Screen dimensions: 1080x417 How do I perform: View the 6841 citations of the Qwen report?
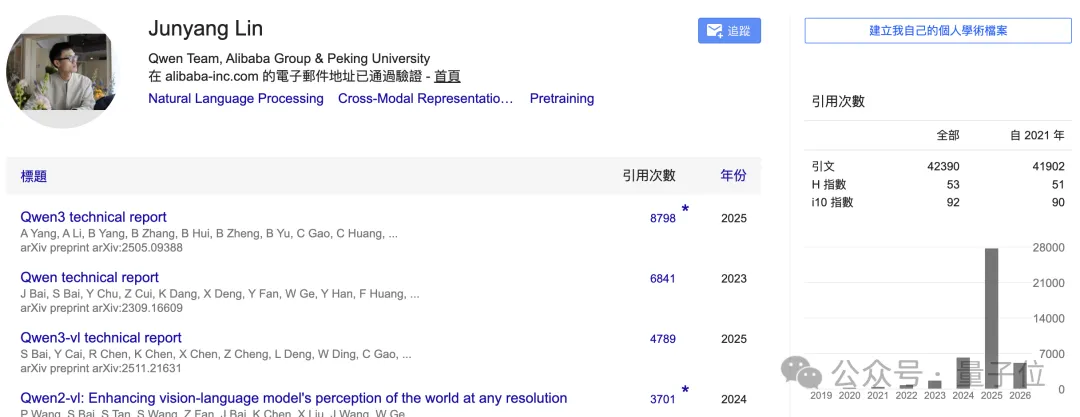[662, 279]
